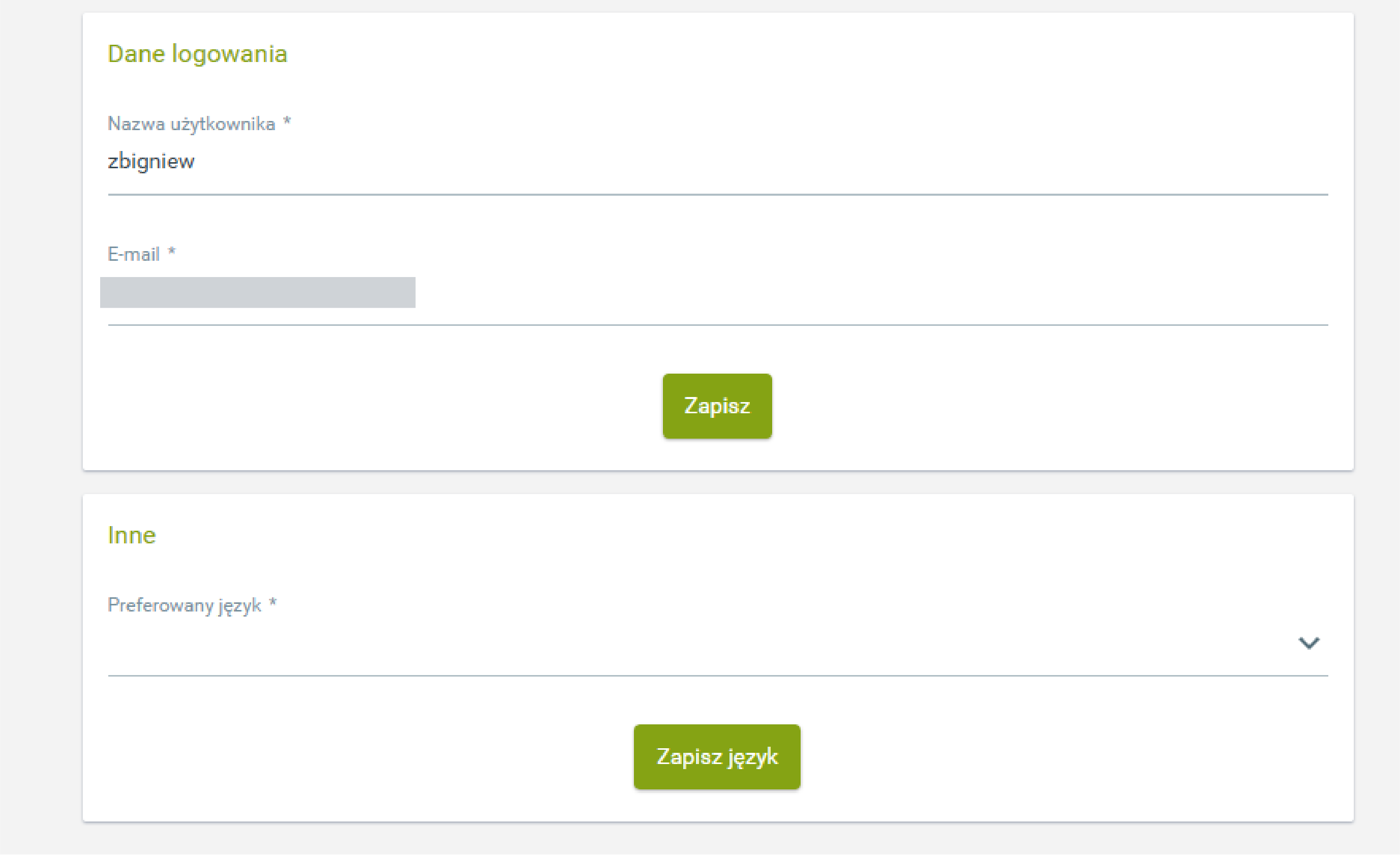Image resolution: width=1400 pixels, height=855 pixels.
Task: Click the Zapisz język button
Action: [716, 757]
